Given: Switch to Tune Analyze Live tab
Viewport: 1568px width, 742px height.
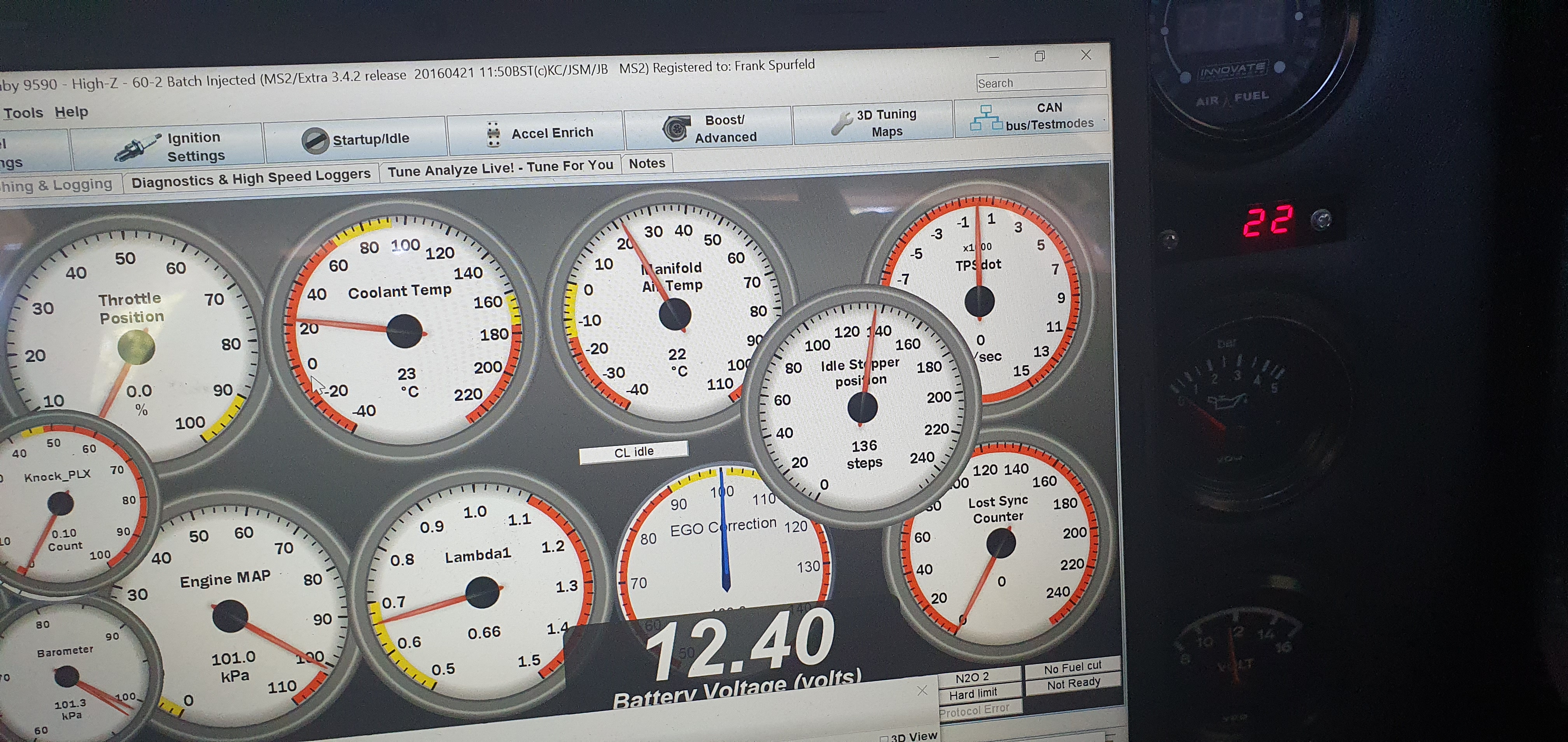Looking at the screenshot, I should [x=500, y=168].
